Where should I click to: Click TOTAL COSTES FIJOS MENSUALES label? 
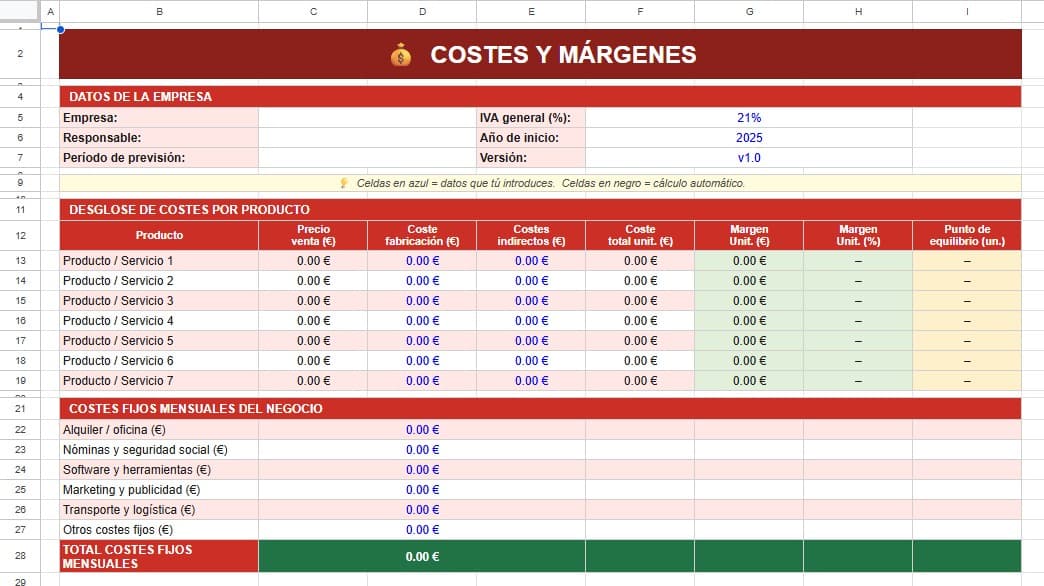[159, 556]
